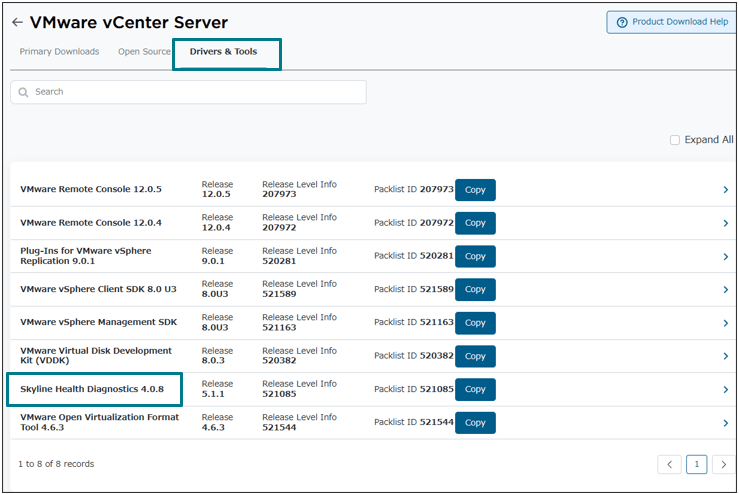Switch to the Primary Downloads tab
Screen dimensions: 739x494
tap(59, 52)
